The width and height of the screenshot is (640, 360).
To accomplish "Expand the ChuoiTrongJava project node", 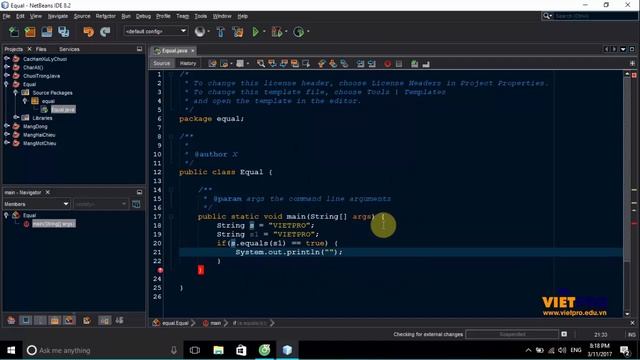I will [x=7, y=76].
